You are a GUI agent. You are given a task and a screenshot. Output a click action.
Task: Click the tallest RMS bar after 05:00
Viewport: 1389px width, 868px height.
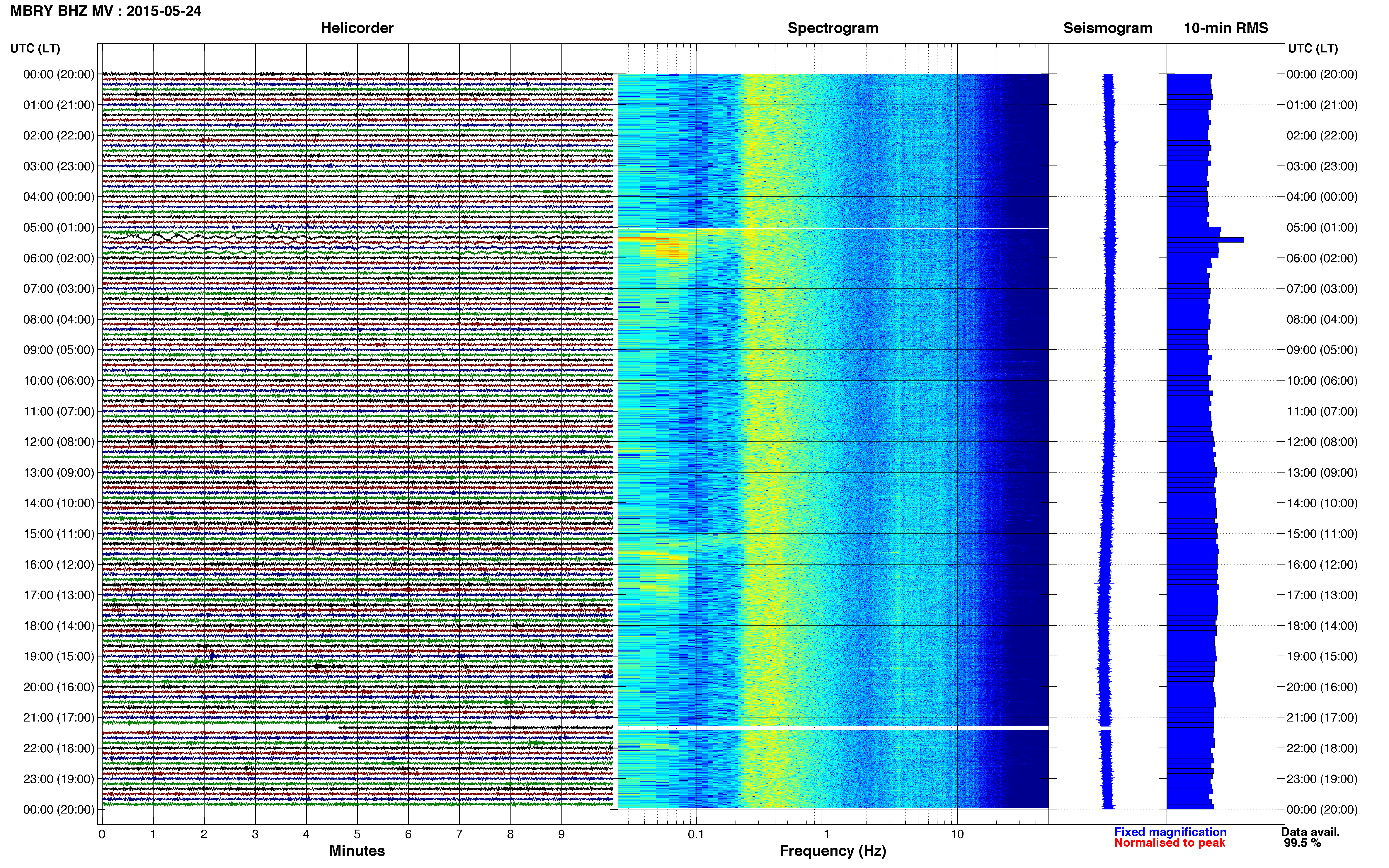[1205, 240]
